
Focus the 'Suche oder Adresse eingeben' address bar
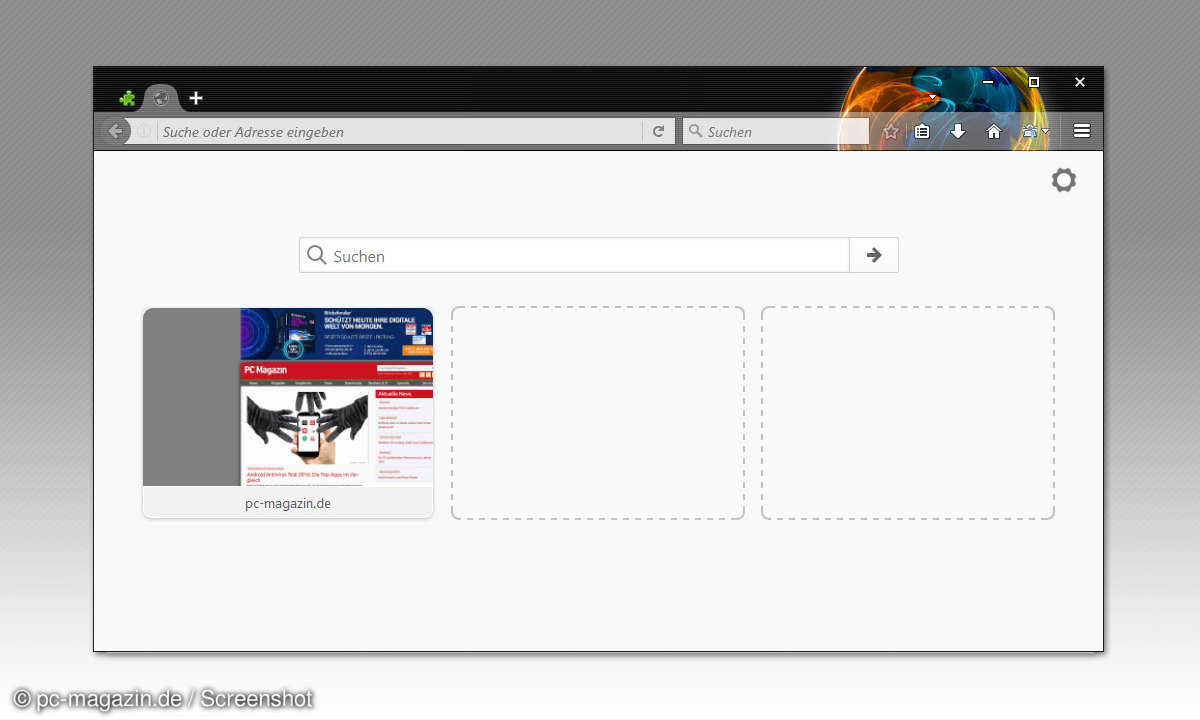click(400, 131)
